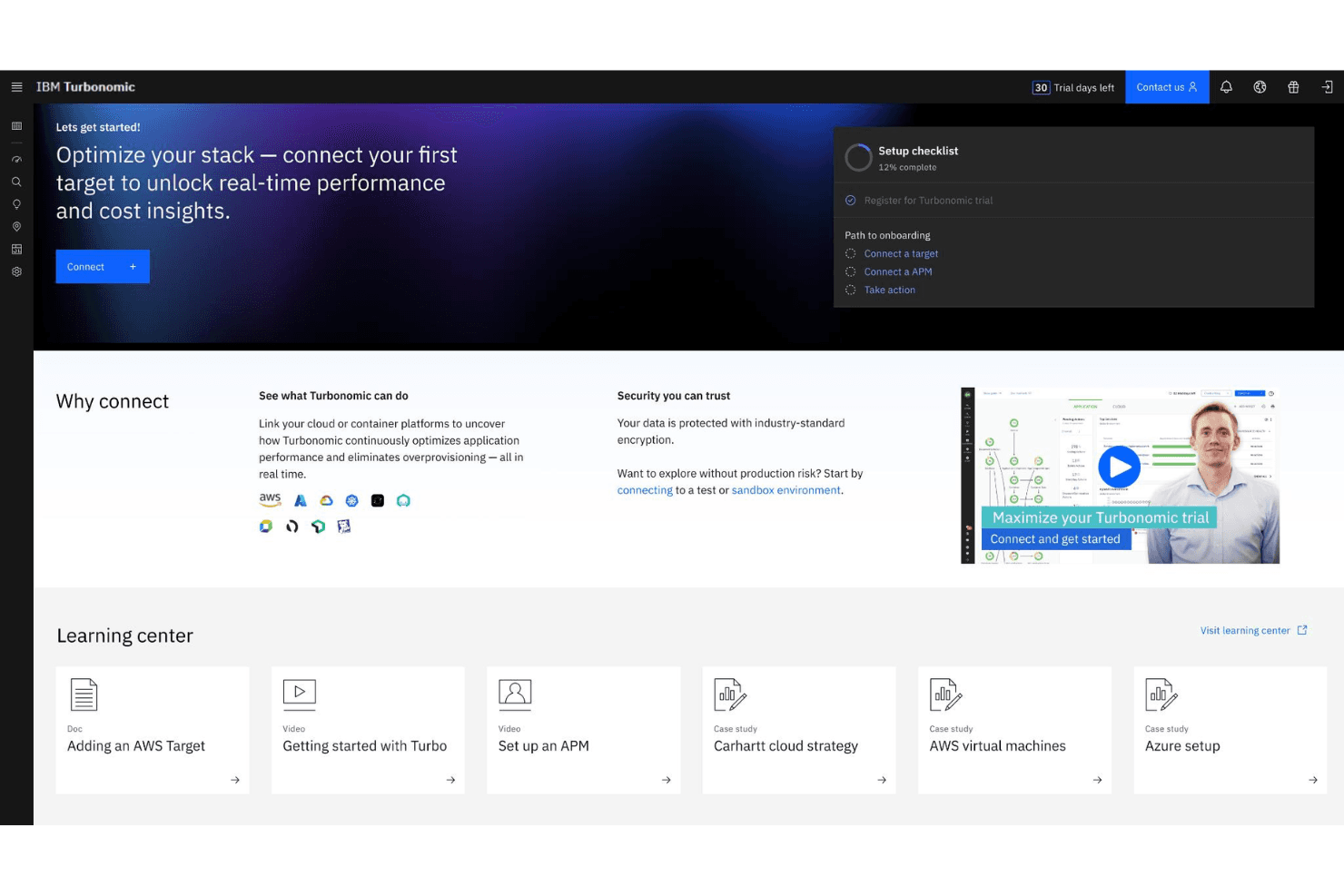Click the New Relic green hexagon icon

point(318,527)
